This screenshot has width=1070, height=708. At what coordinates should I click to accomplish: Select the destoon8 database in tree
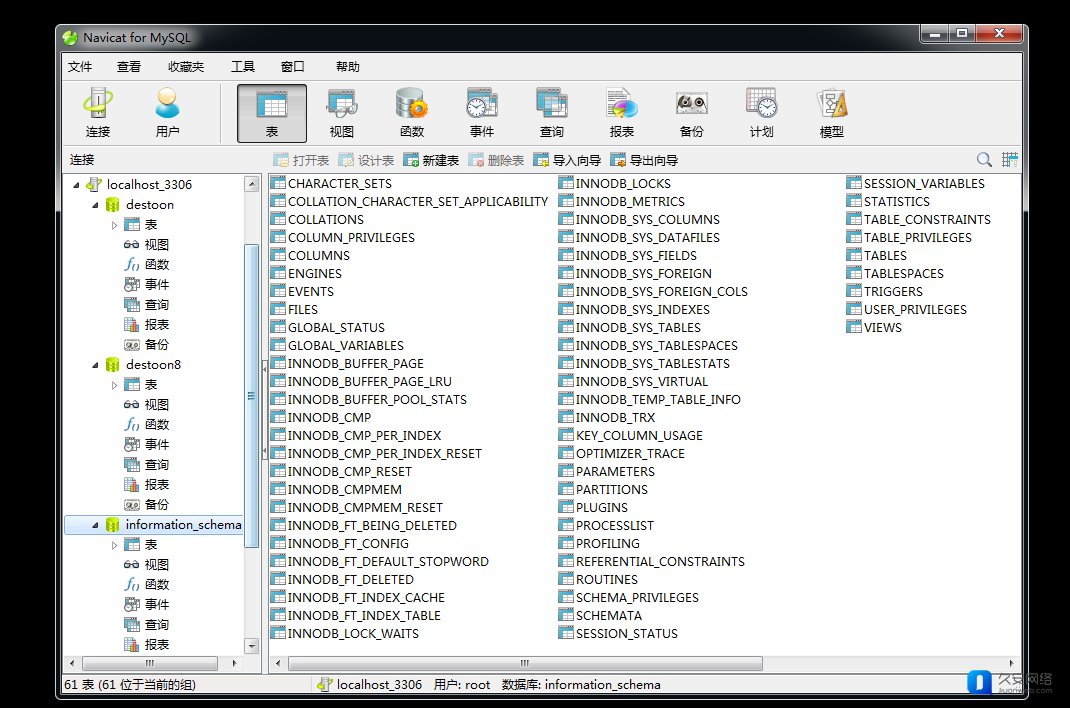(154, 365)
